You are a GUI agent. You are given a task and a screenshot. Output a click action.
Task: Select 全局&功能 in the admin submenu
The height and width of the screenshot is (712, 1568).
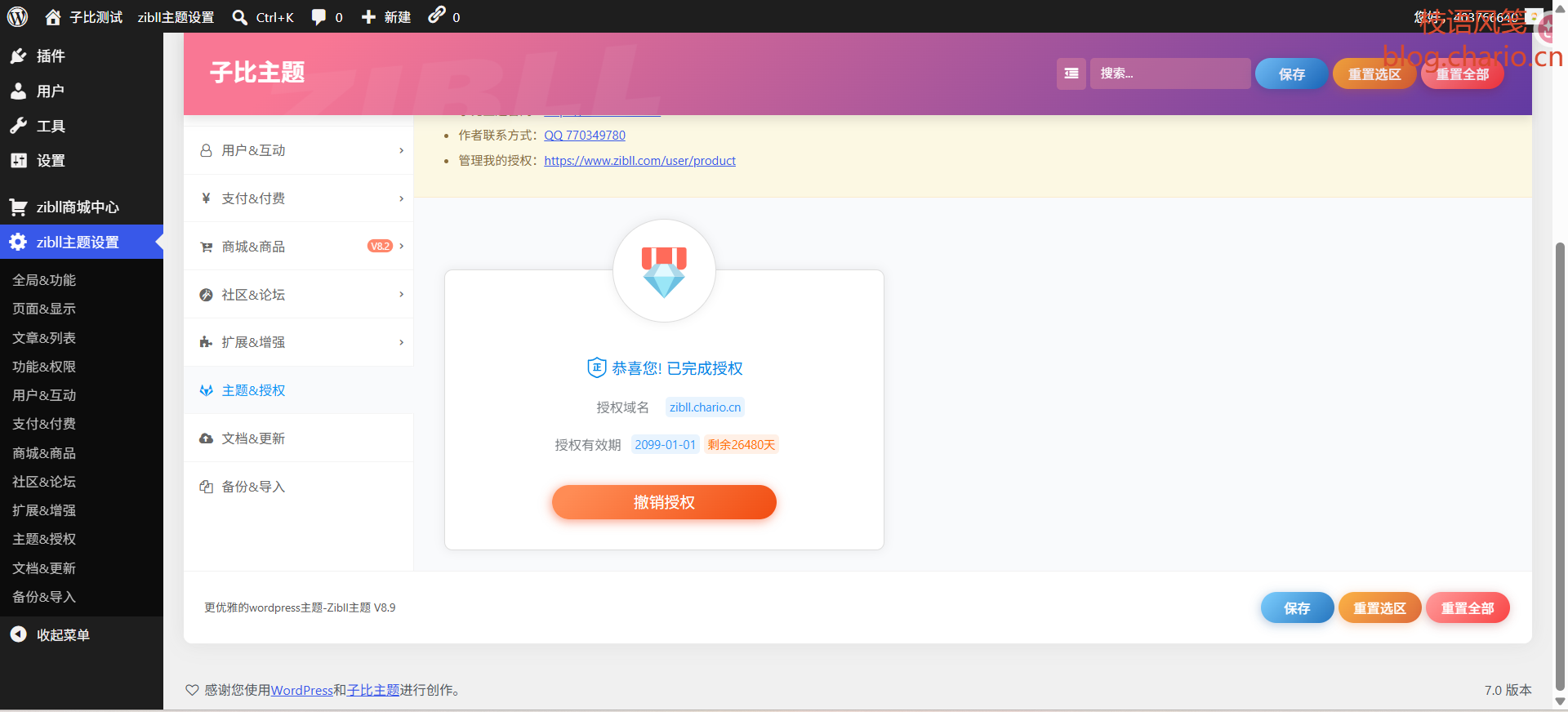click(x=44, y=280)
